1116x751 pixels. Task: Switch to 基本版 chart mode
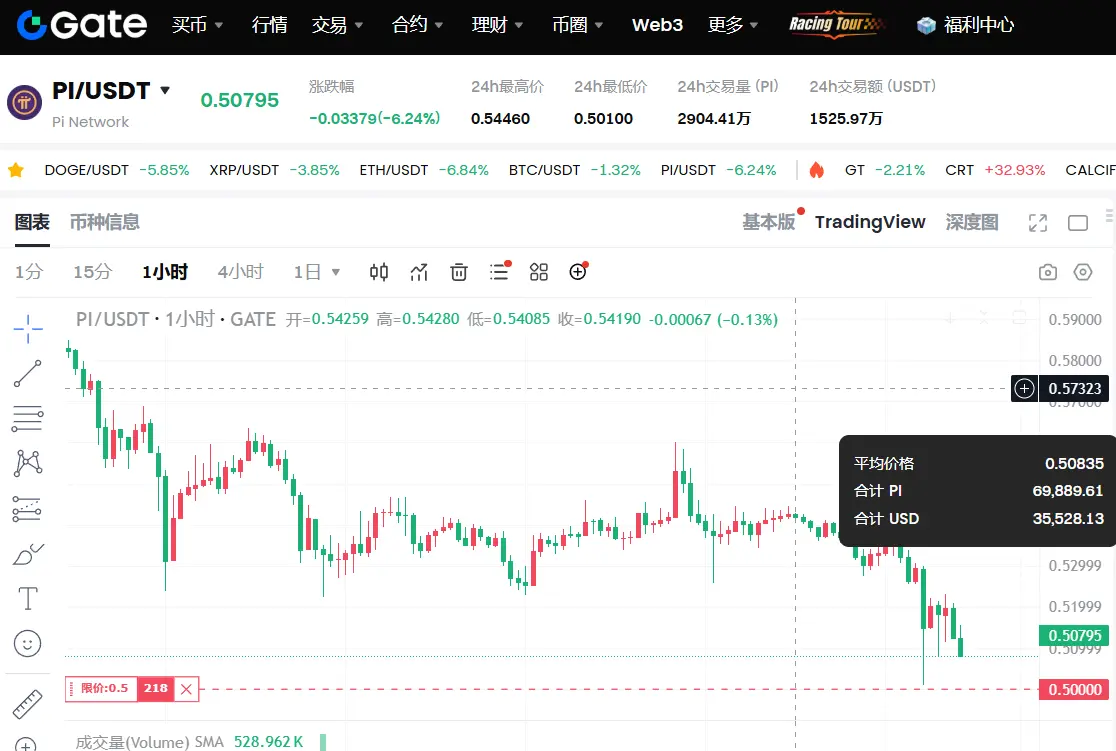(769, 222)
